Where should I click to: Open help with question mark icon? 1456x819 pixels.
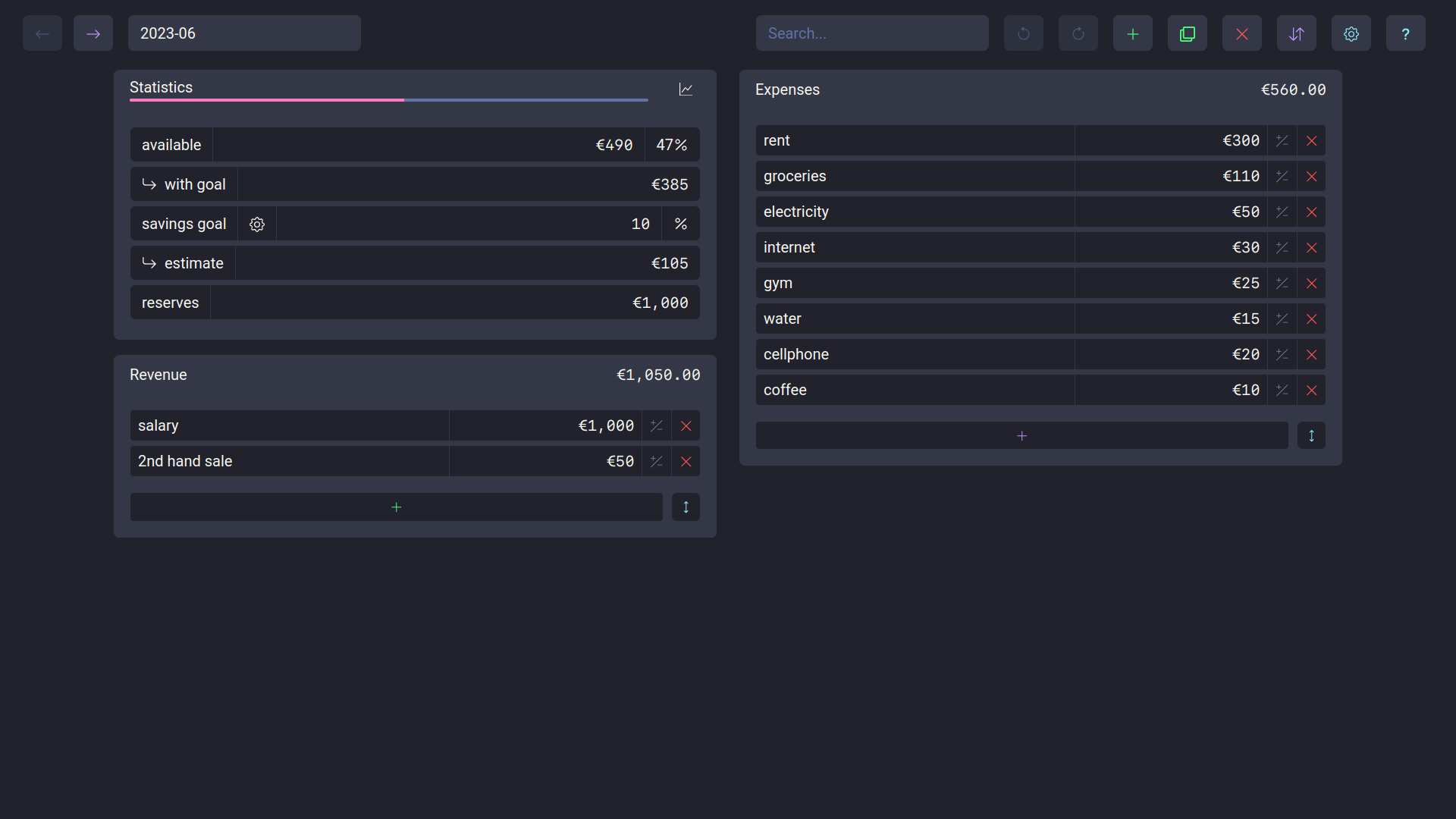(x=1406, y=33)
